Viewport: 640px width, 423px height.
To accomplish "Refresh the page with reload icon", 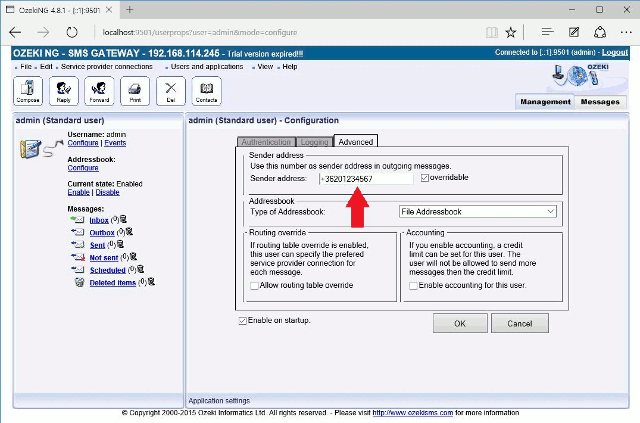I will [72, 32].
